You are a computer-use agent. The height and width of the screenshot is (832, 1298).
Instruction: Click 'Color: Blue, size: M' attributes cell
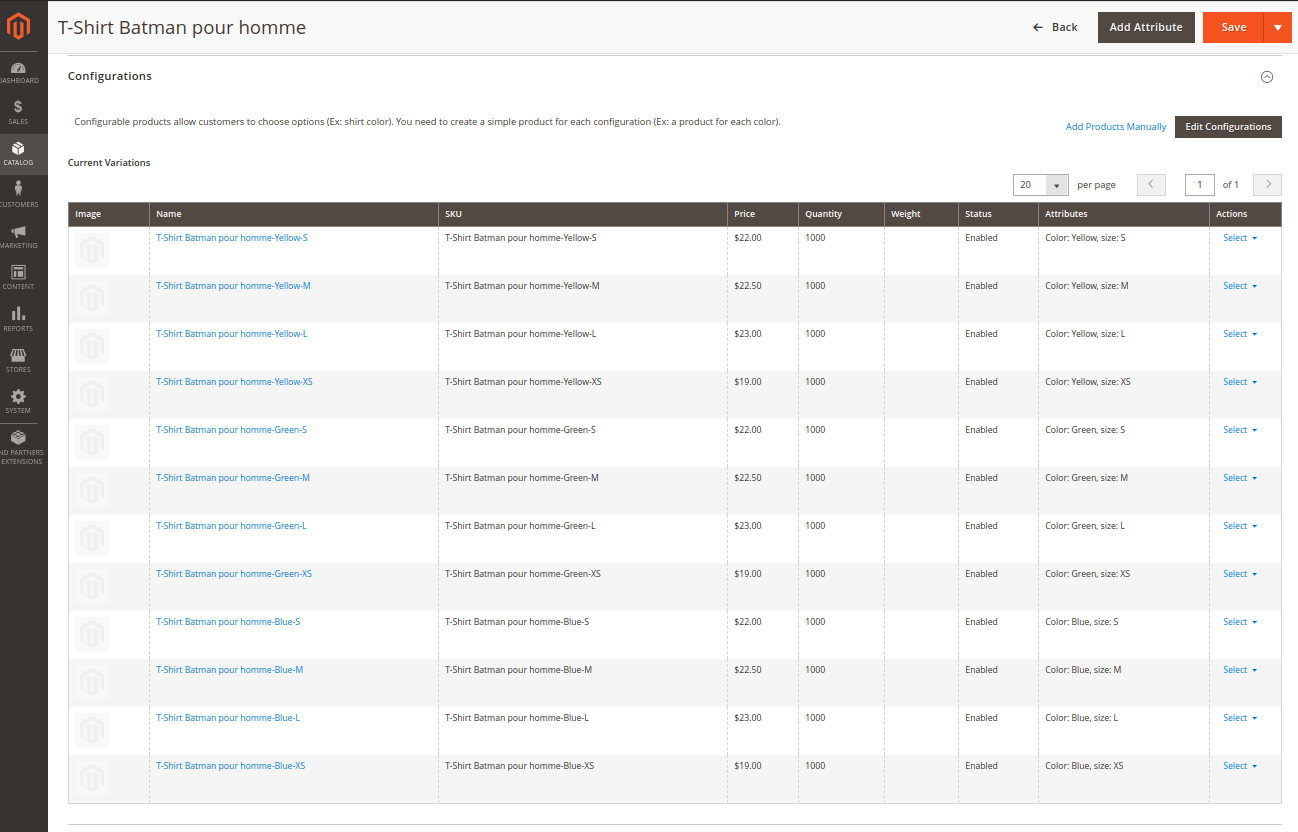coord(1083,670)
